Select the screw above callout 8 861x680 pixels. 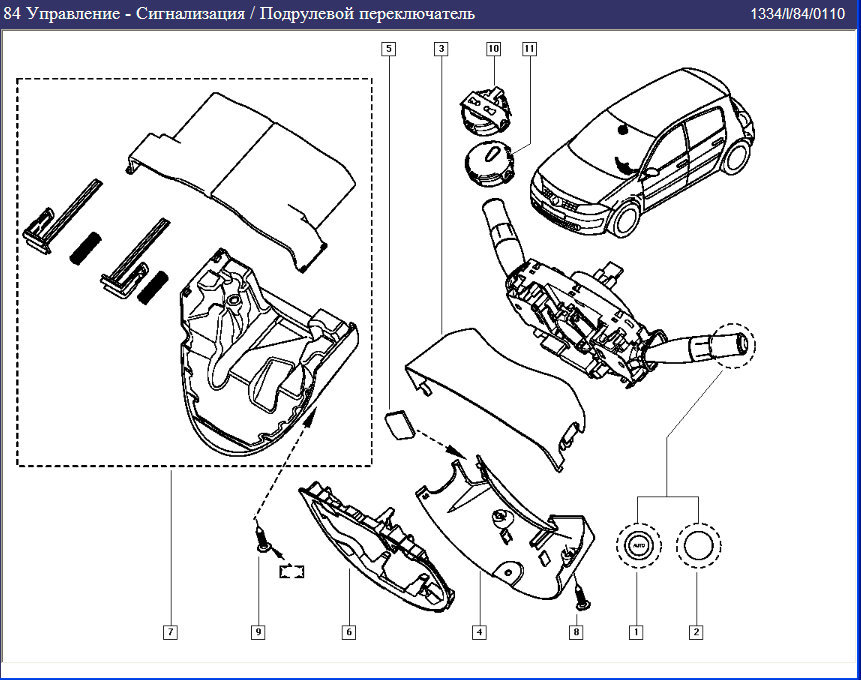[x=580, y=597]
